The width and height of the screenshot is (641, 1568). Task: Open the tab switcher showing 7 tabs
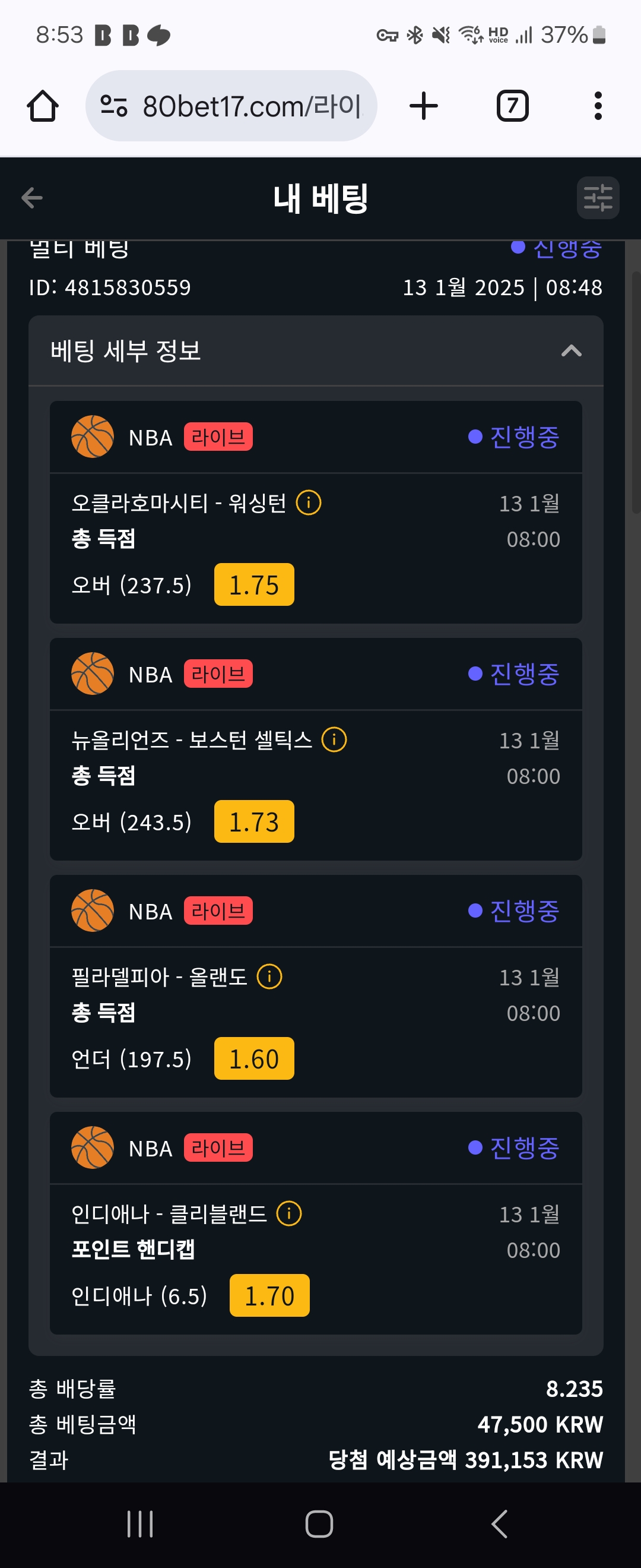point(512,106)
